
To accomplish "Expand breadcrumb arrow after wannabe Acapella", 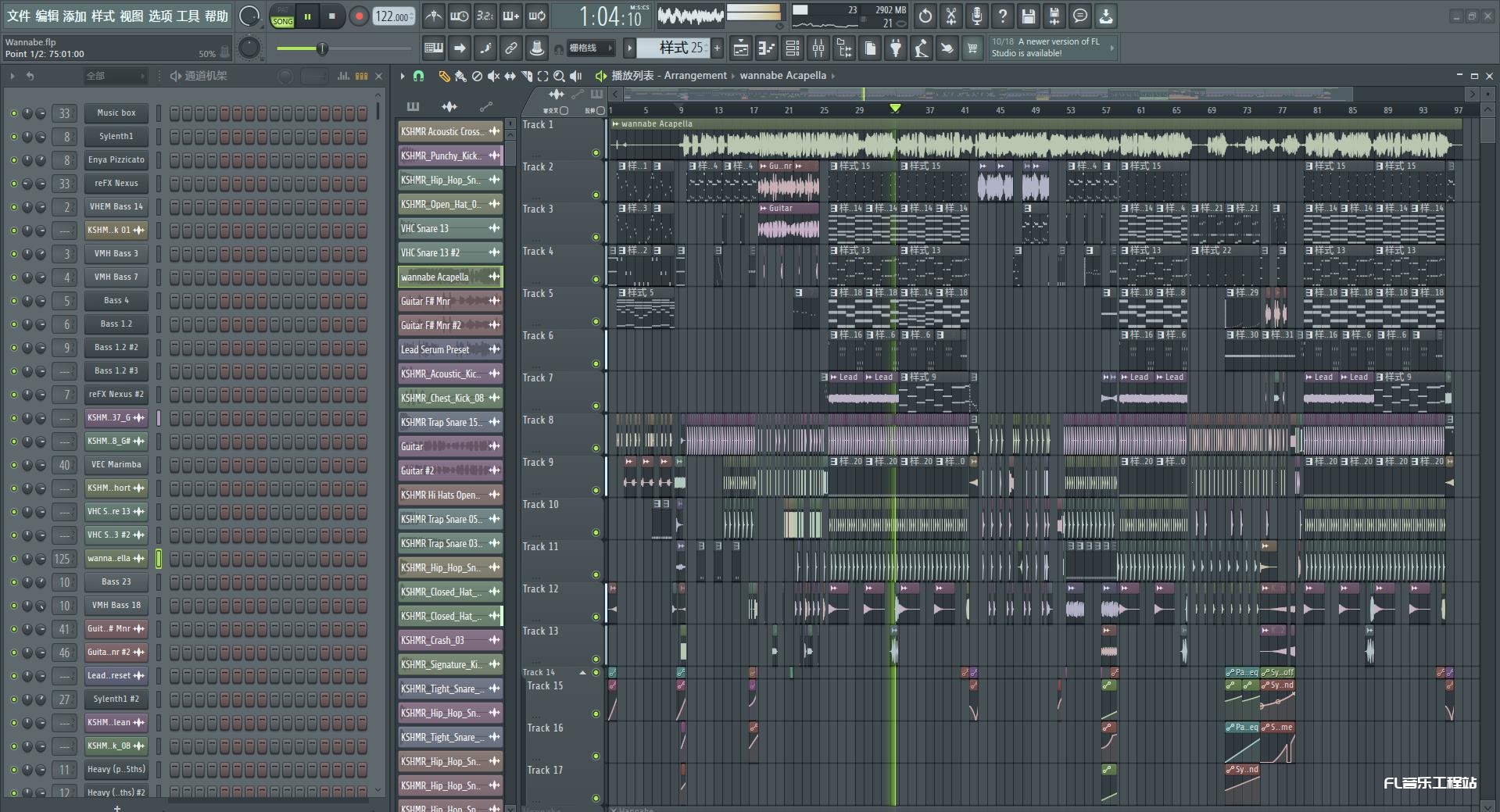I will (x=833, y=76).
